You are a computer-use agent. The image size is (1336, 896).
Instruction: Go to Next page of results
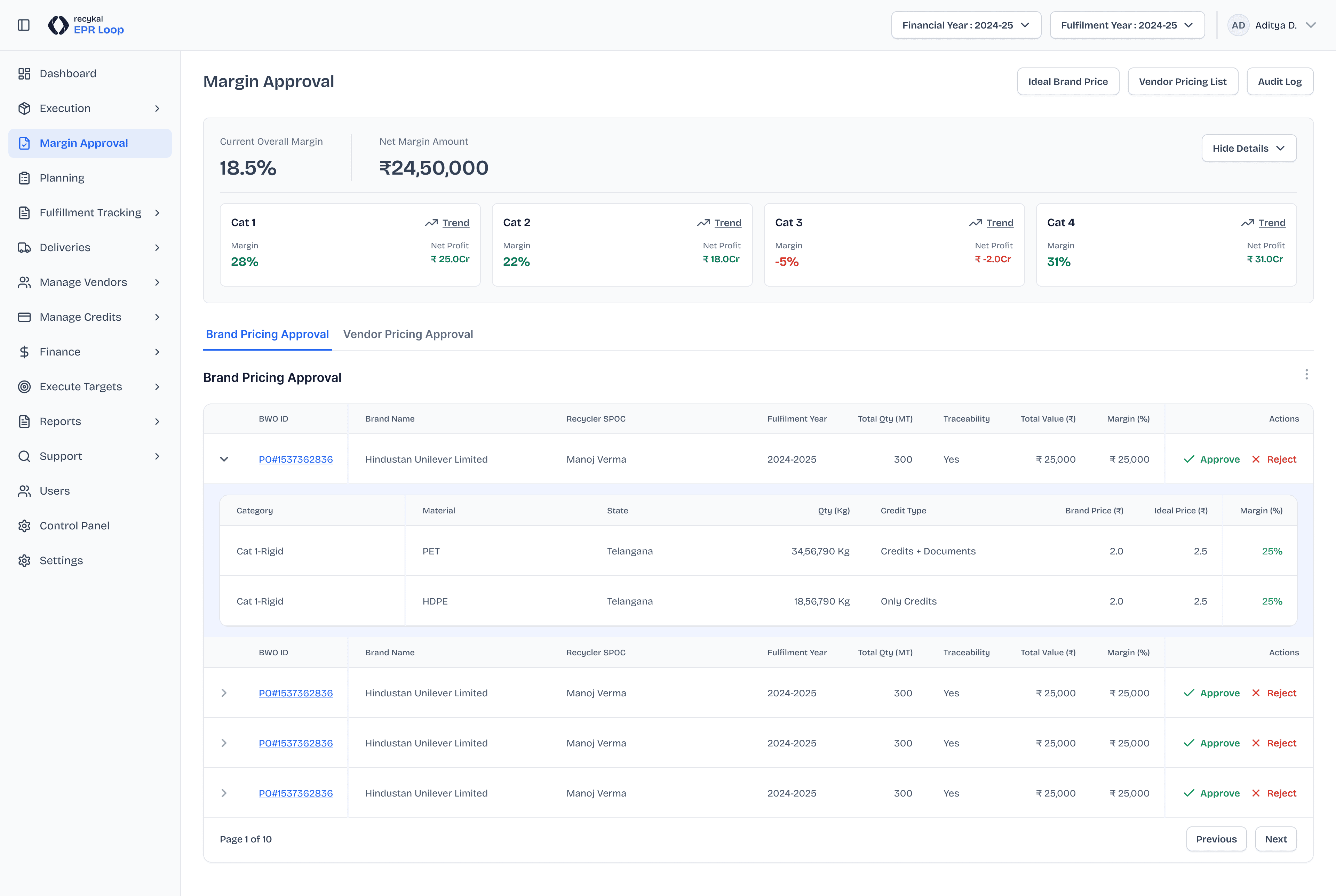[x=1275, y=839]
